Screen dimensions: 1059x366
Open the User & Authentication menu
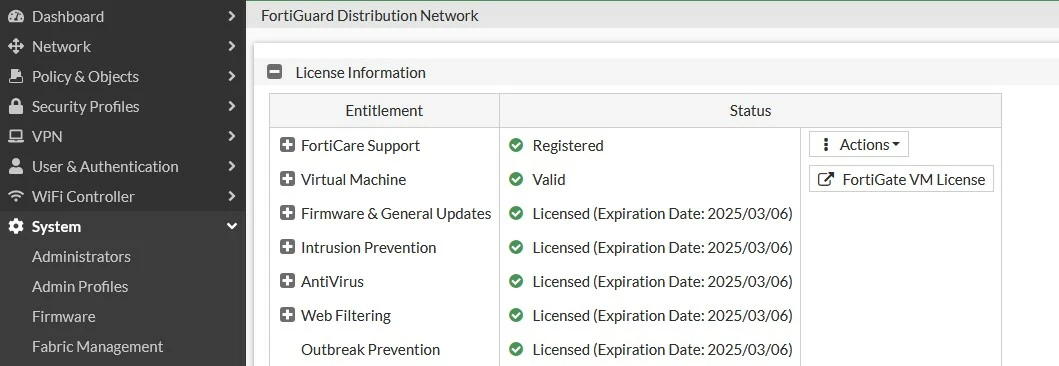pyautogui.click(x=123, y=166)
